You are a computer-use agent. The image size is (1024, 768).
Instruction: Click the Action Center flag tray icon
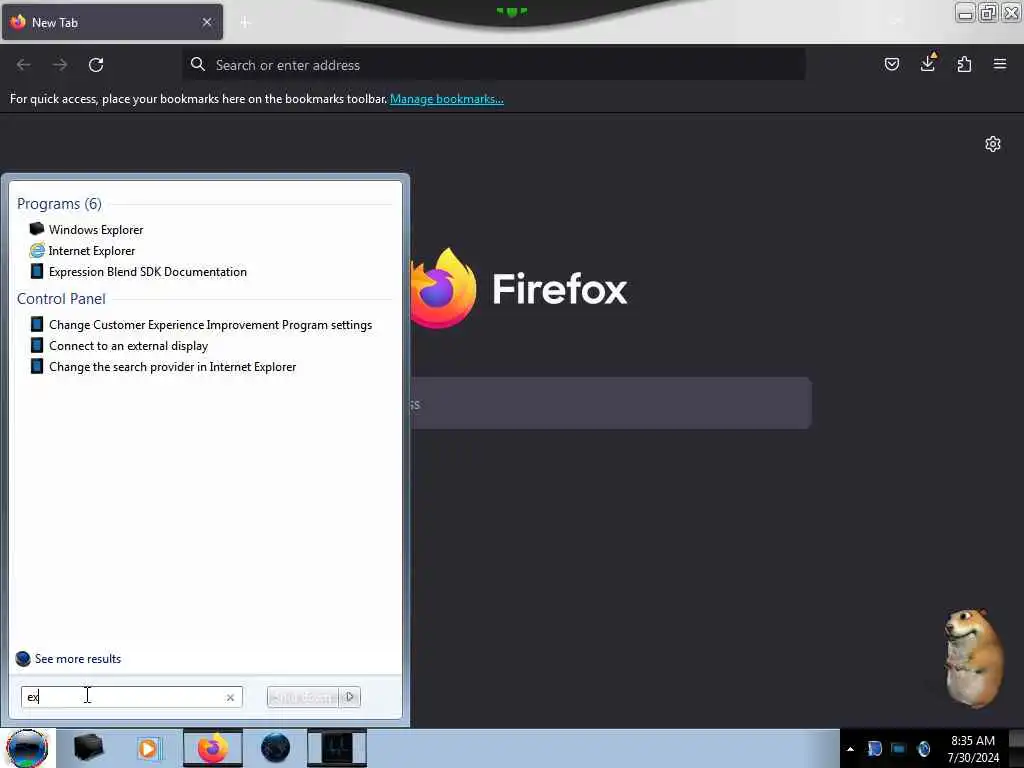click(874, 748)
